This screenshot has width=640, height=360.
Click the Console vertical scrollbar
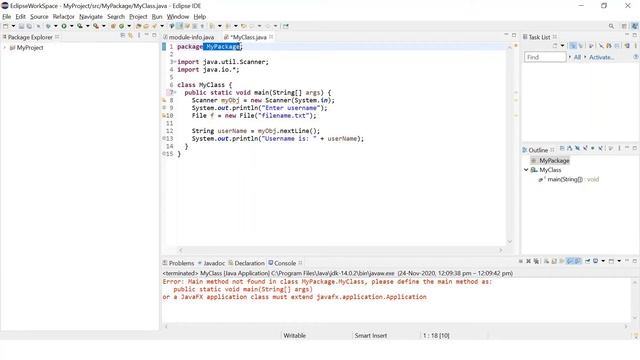coord(635,300)
